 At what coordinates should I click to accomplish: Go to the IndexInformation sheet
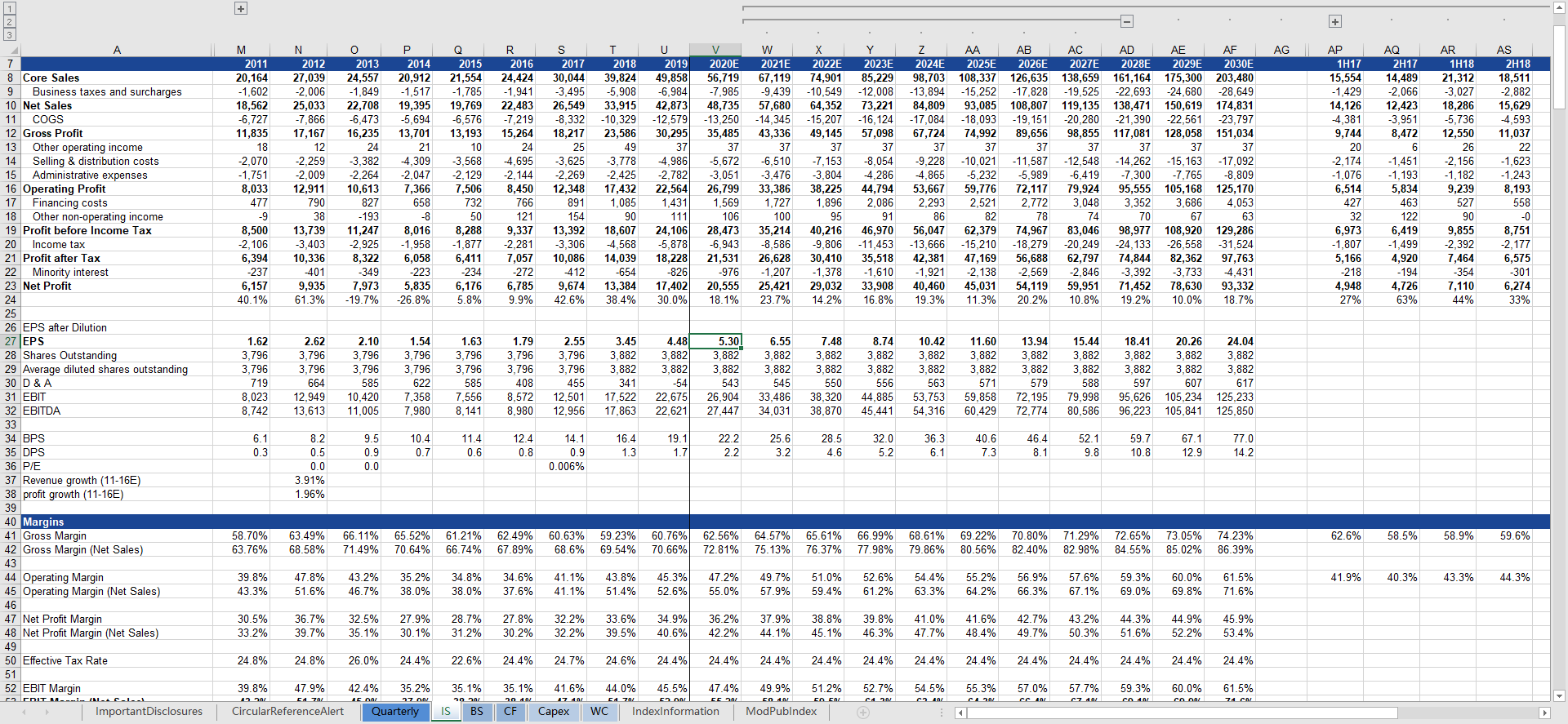click(x=675, y=712)
